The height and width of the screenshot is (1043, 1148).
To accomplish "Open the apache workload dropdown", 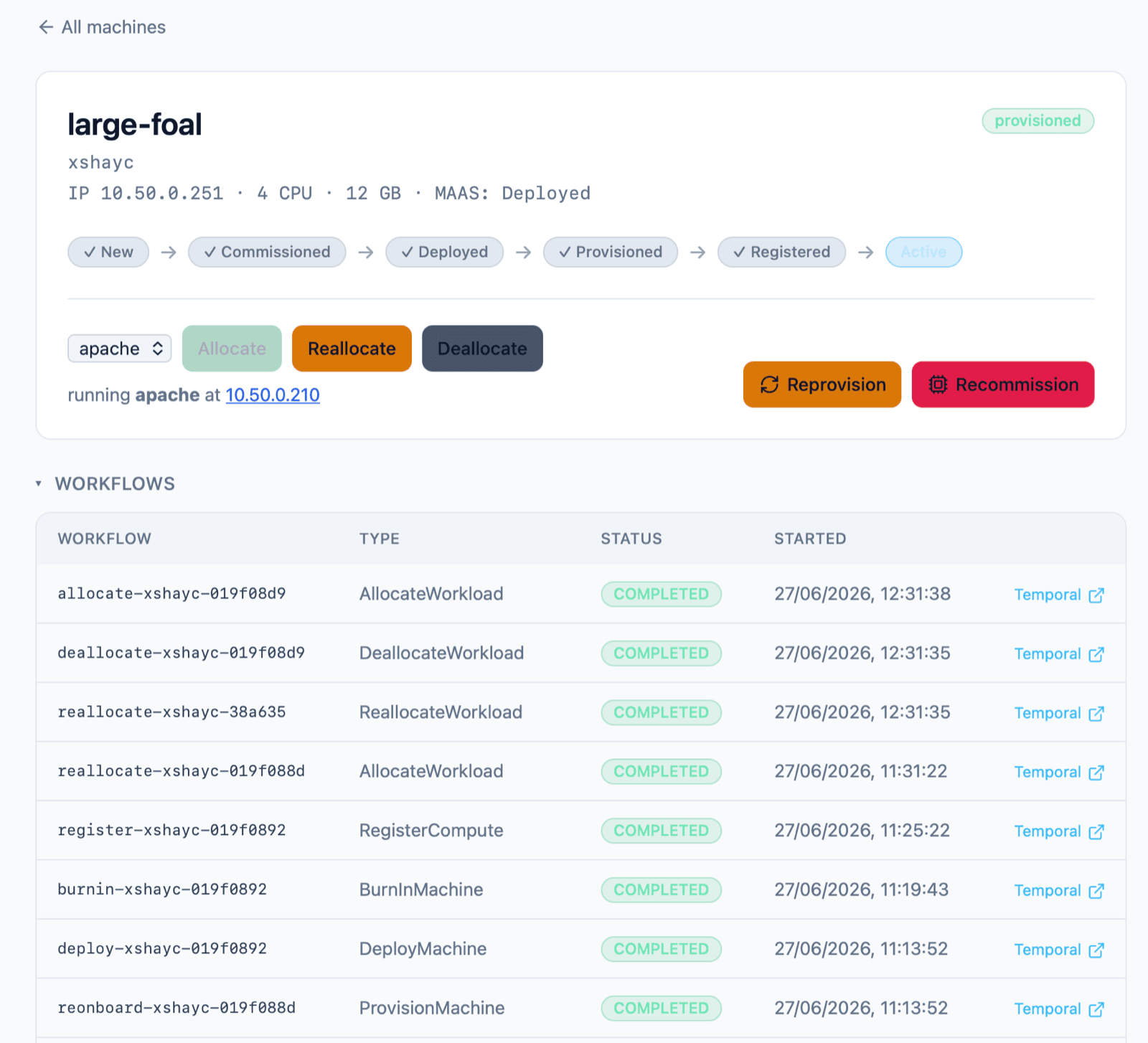I will coord(120,349).
